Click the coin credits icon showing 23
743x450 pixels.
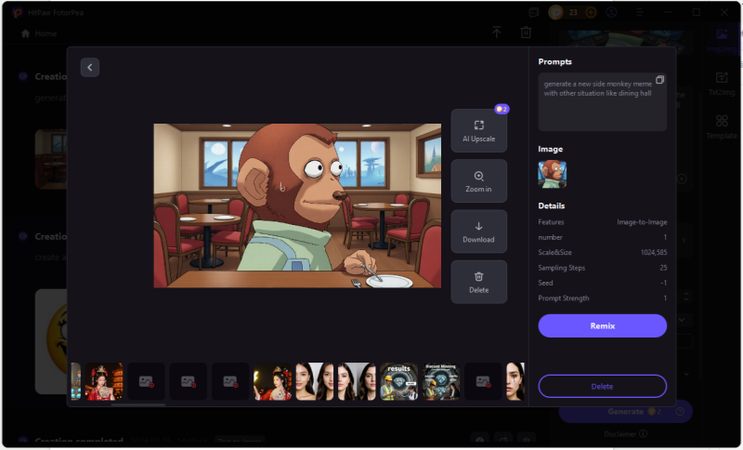[556, 12]
